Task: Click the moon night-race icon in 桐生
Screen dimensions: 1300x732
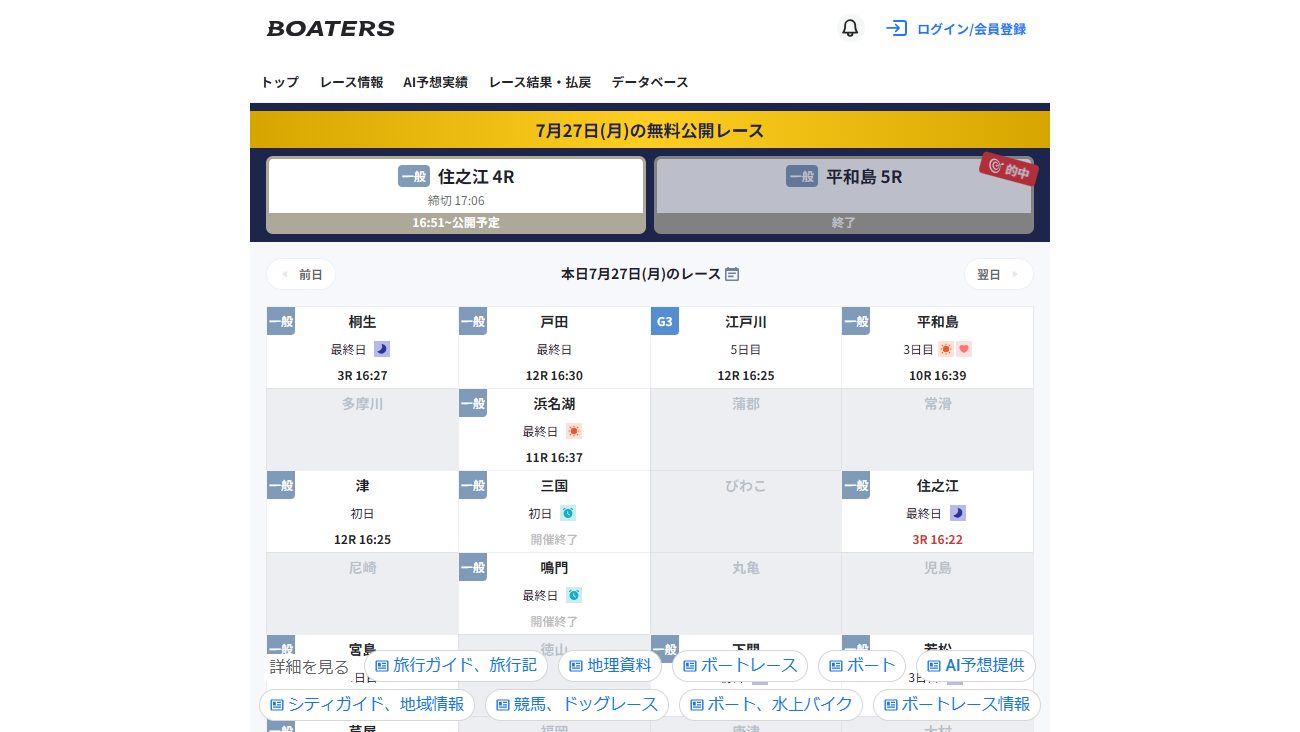Action: coord(382,349)
